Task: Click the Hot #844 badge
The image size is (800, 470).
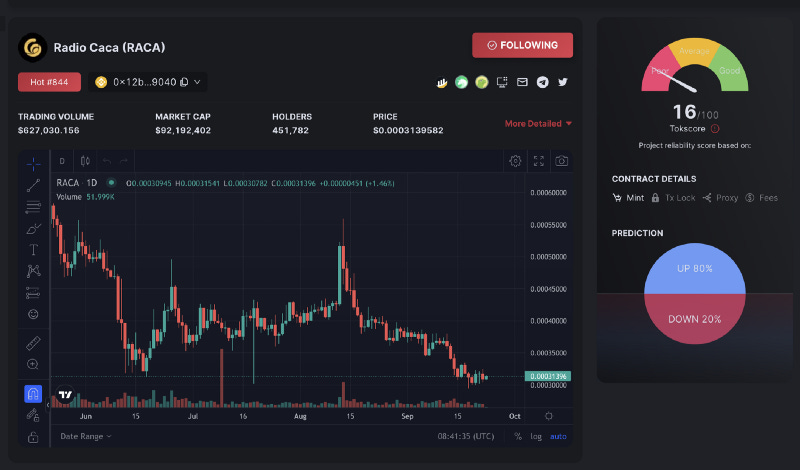Action: tap(49, 82)
